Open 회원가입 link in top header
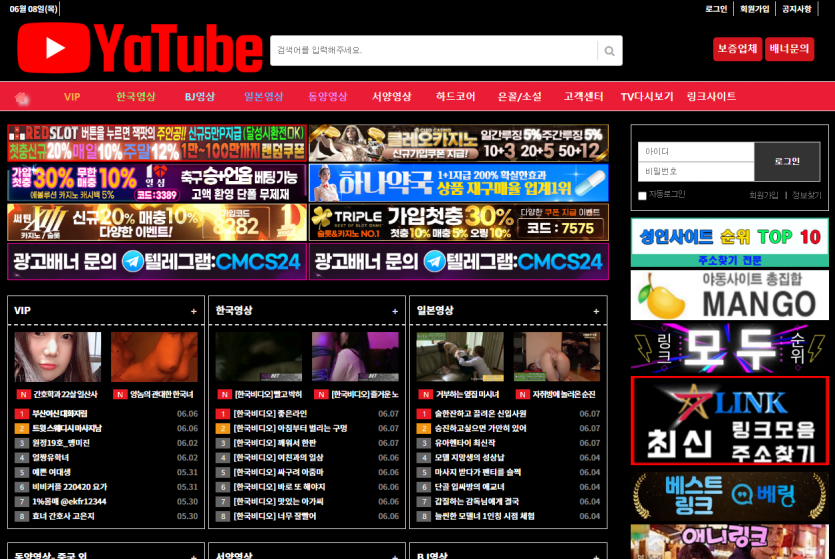 tap(755, 9)
